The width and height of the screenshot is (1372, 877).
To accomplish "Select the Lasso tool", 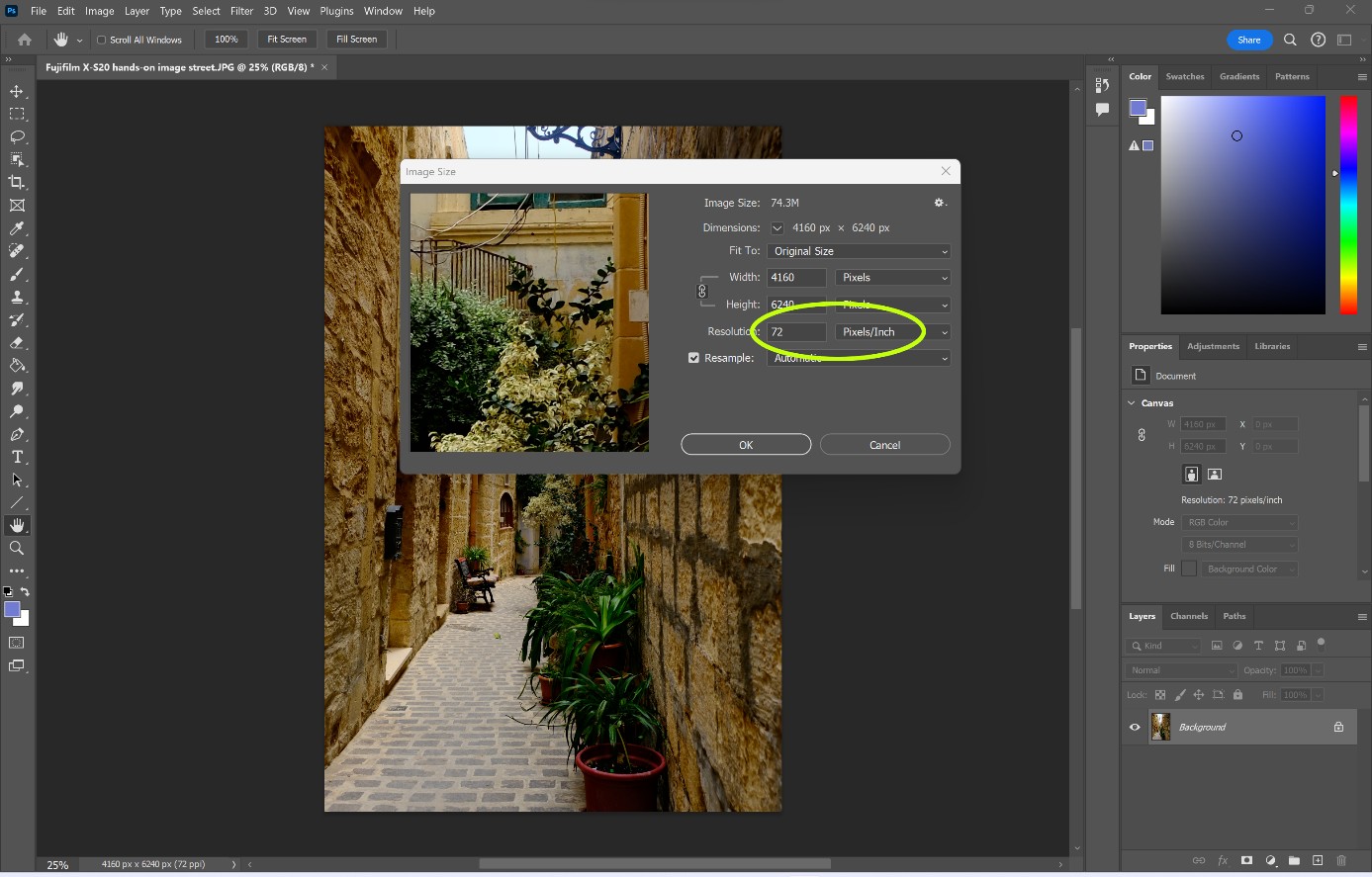I will pyautogui.click(x=17, y=136).
